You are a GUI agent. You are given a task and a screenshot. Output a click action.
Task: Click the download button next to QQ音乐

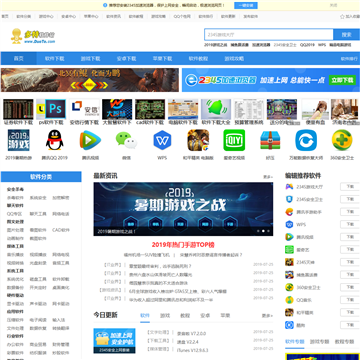tap(350, 300)
